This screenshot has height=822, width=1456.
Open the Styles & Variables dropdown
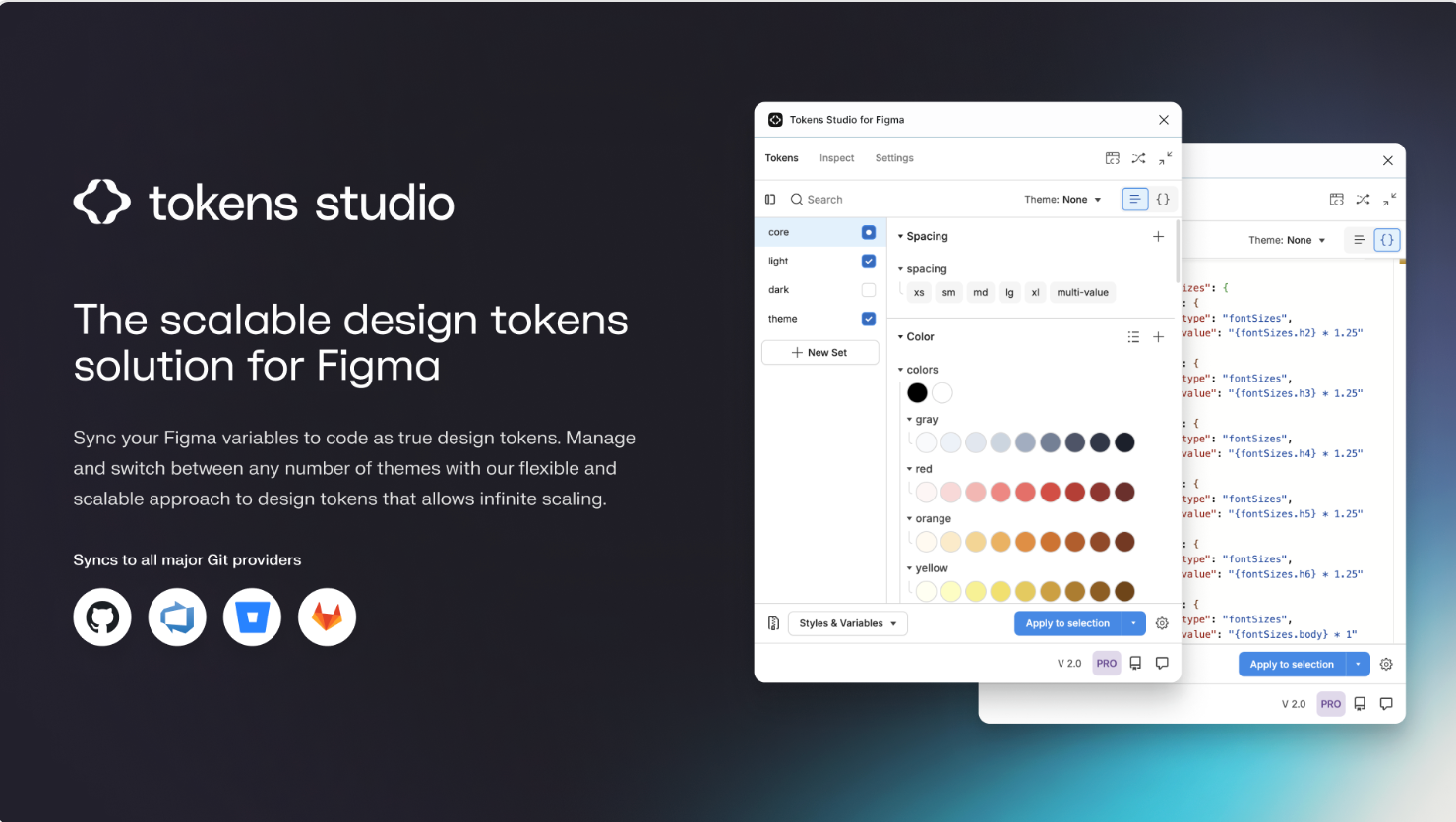click(847, 623)
